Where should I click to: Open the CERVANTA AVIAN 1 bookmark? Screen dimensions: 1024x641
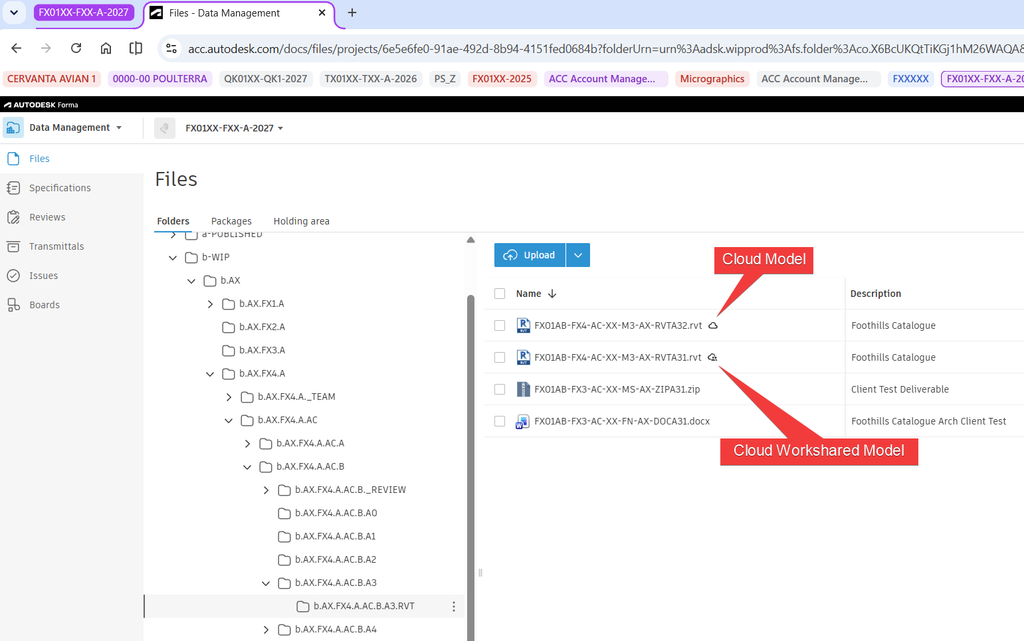pos(52,79)
